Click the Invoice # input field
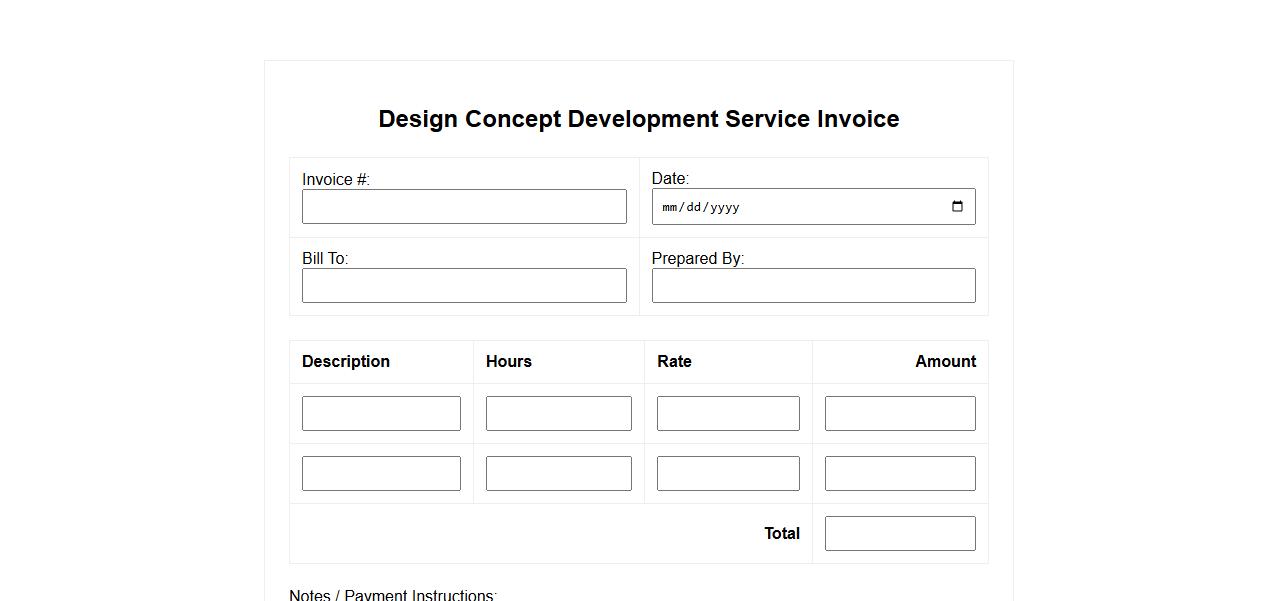This screenshot has width=1278, height=601. [464, 207]
